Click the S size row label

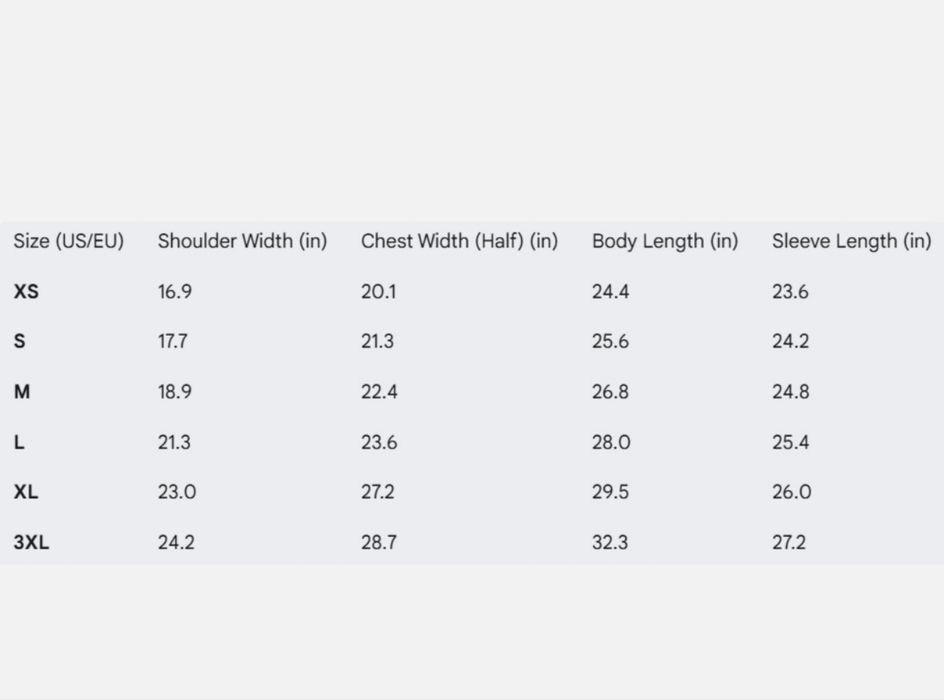point(19,341)
